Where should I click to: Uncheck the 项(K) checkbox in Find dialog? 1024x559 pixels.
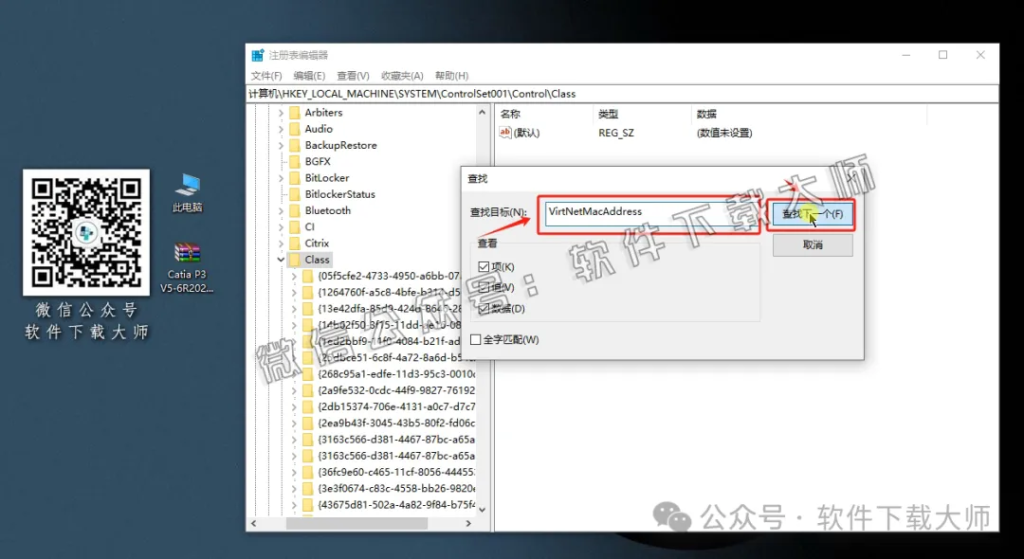coord(484,266)
